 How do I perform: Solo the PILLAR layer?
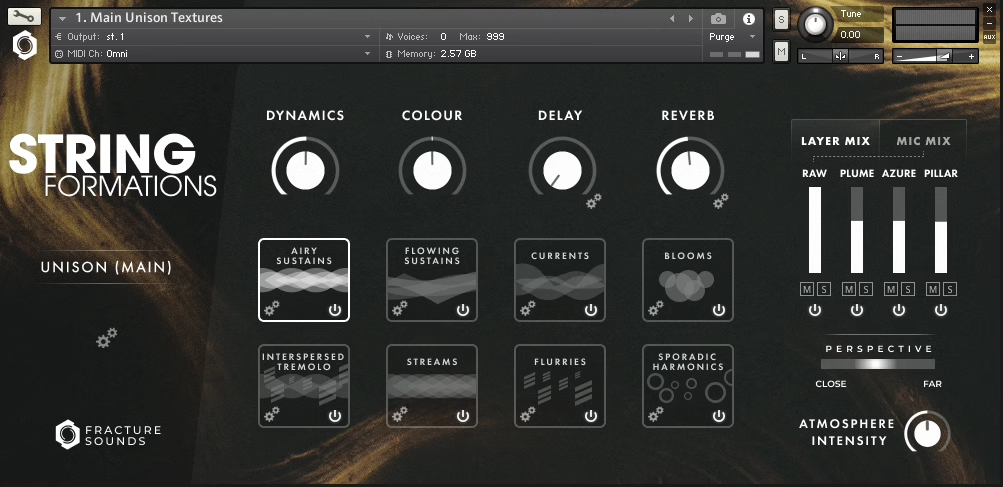point(949,289)
